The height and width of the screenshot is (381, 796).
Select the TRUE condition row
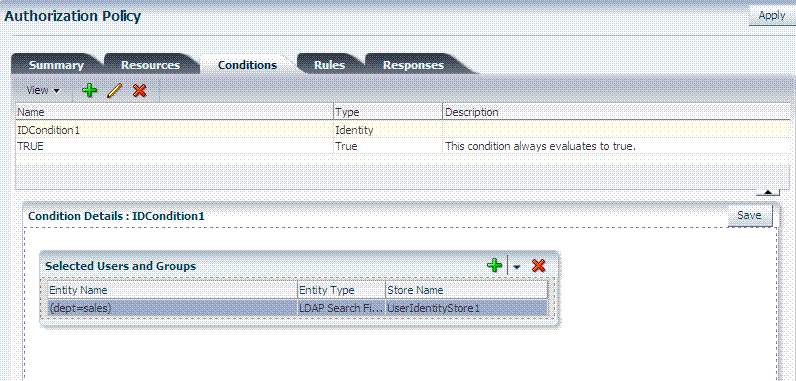point(403,146)
